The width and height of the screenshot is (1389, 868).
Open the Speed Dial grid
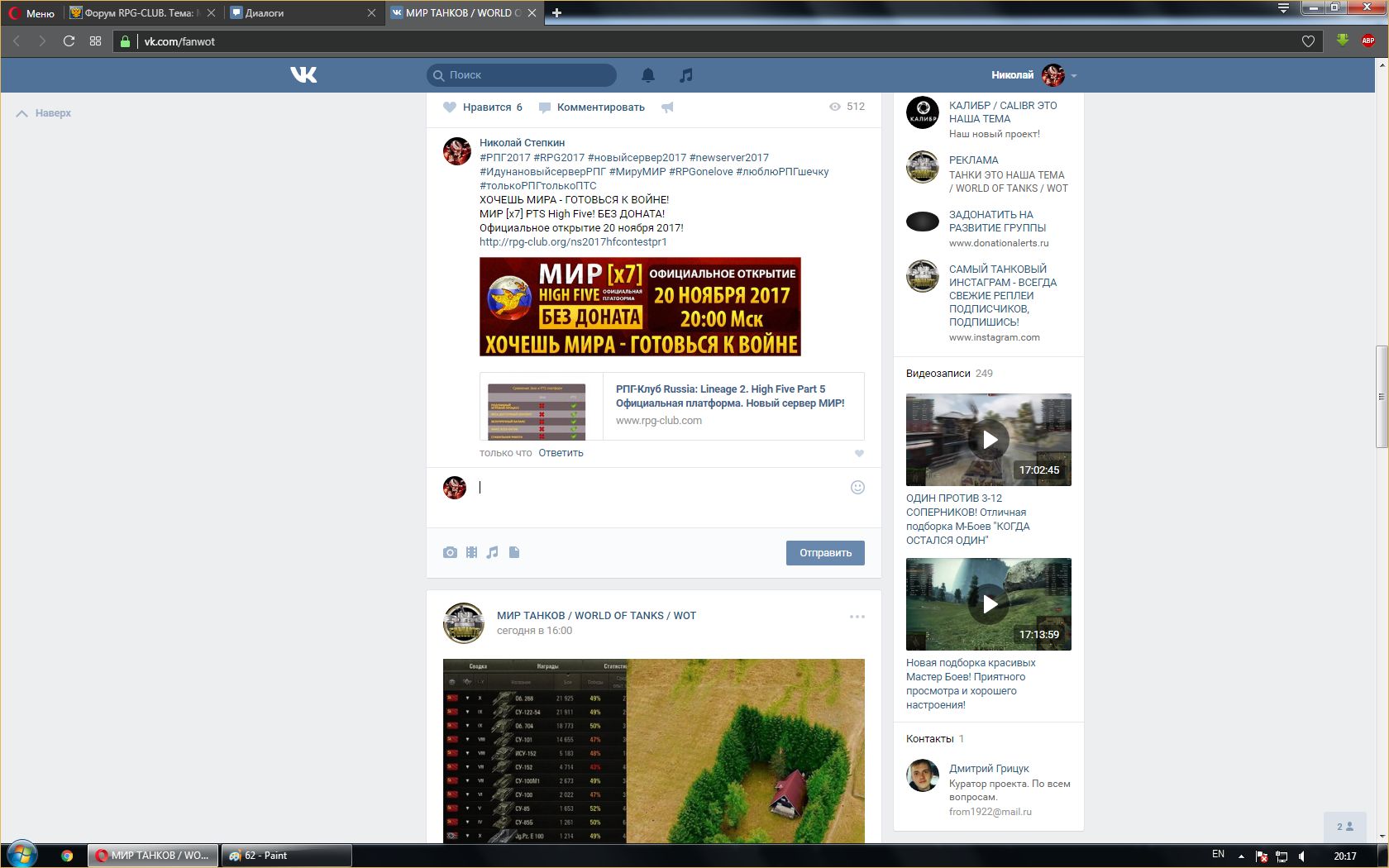[96, 41]
